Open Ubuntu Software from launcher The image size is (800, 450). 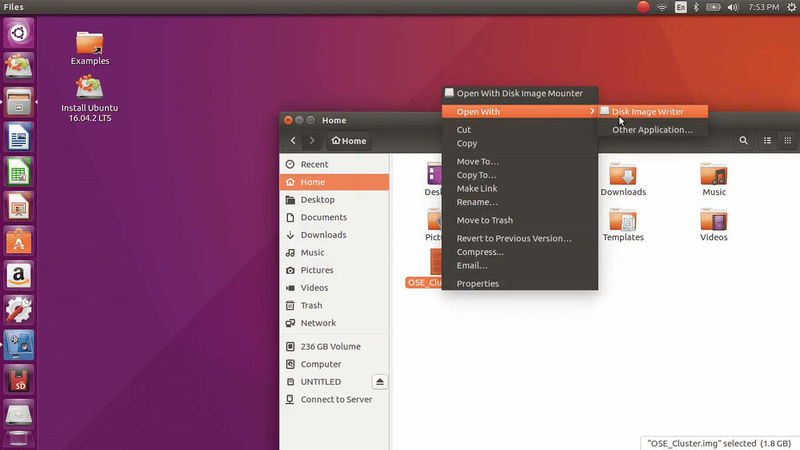coord(19,241)
